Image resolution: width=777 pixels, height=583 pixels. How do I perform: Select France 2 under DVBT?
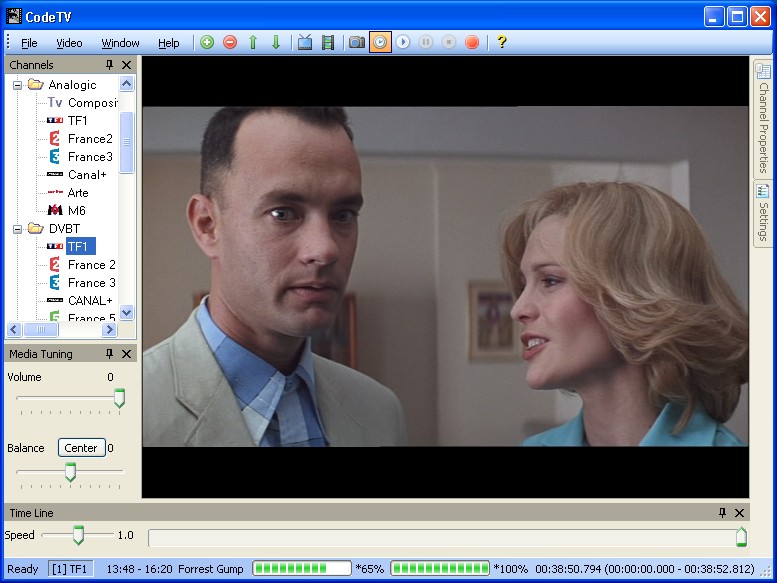click(92, 265)
